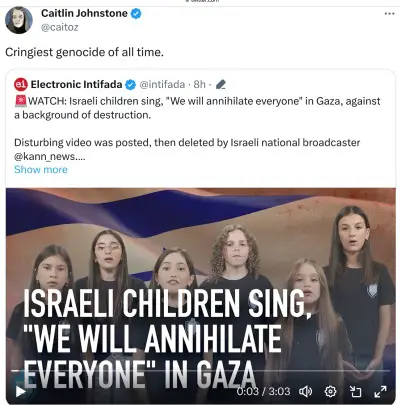The width and height of the screenshot is (400, 405).
Task: Open the @intifada handle link
Action: (162, 85)
